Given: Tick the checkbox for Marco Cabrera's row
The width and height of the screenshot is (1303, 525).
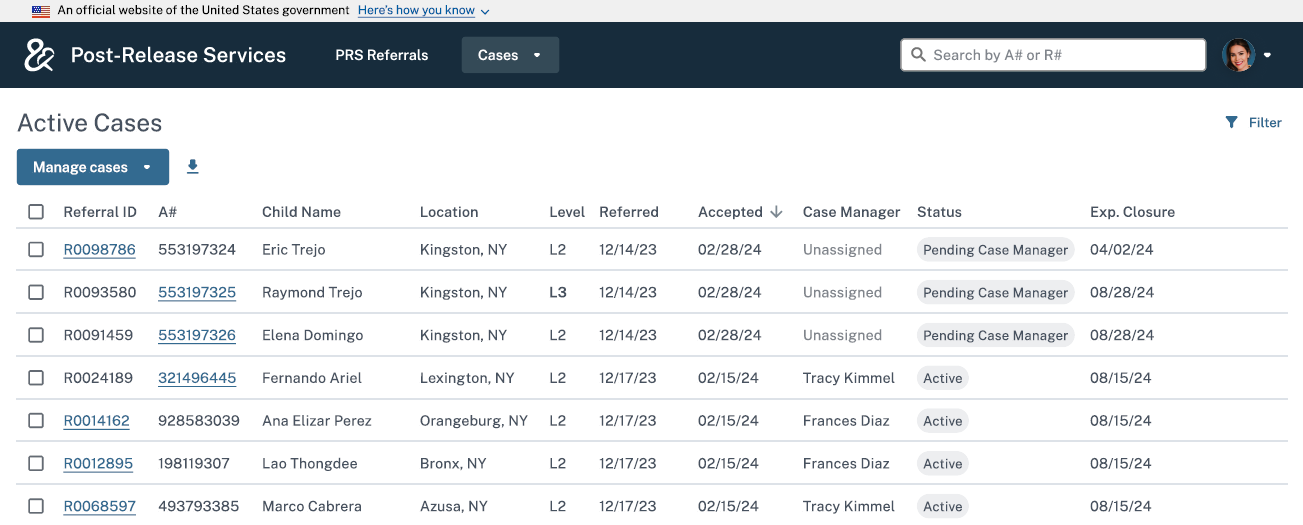Looking at the screenshot, I should [x=36, y=506].
